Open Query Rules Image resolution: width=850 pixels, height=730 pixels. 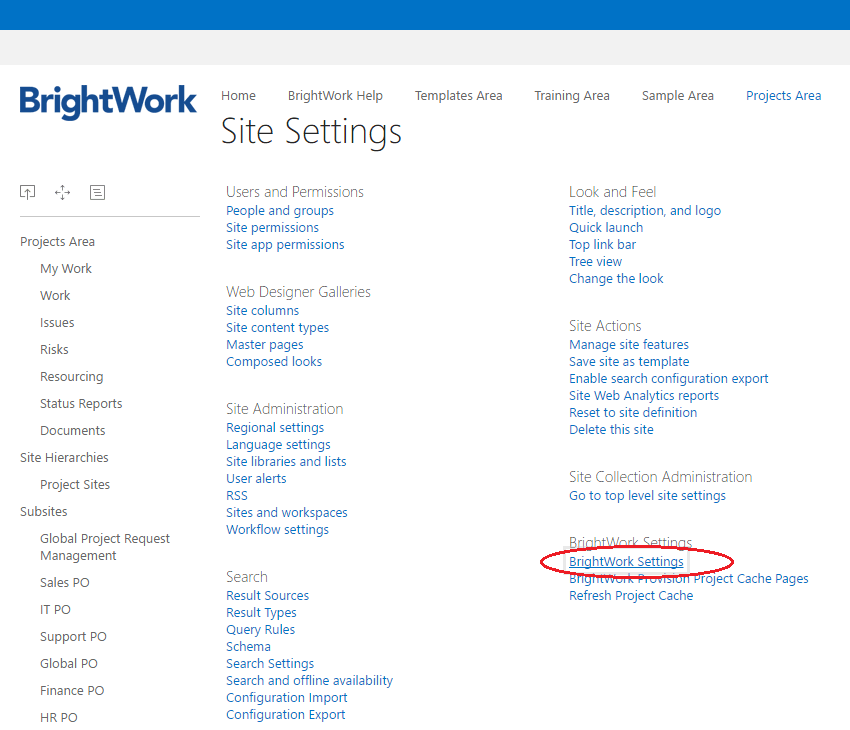tap(260, 630)
